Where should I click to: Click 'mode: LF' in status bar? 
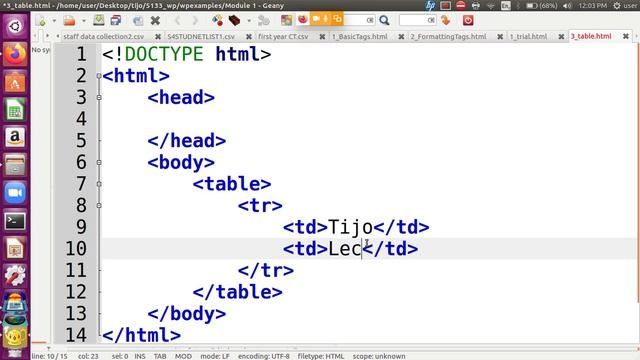pyautogui.click(x=215, y=356)
